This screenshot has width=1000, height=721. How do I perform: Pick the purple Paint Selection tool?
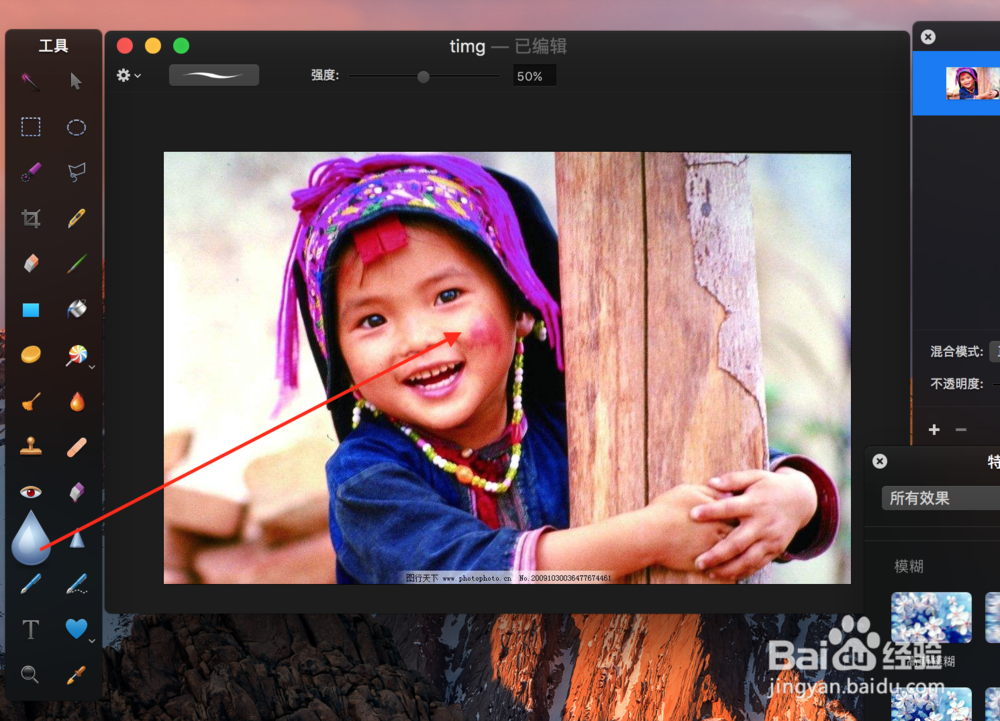(x=31, y=171)
